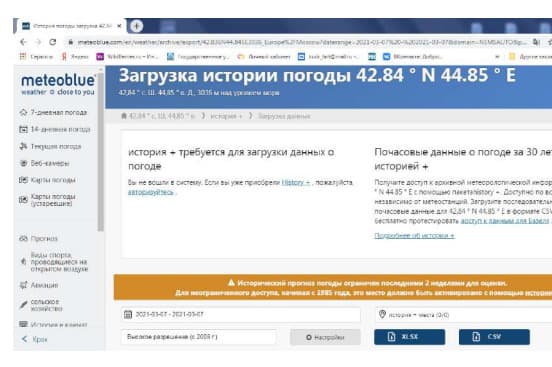The width and height of the screenshot is (552, 367).
Task: Click the Прогноз binoculars icon
Action: pyautogui.click(x=23, y=238)
